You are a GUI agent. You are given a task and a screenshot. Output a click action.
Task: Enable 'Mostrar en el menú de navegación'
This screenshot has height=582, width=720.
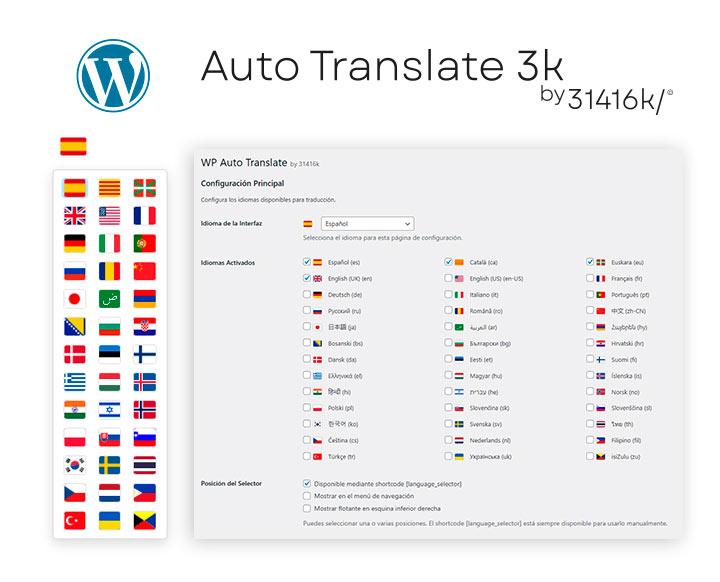[x=307, y=496]
